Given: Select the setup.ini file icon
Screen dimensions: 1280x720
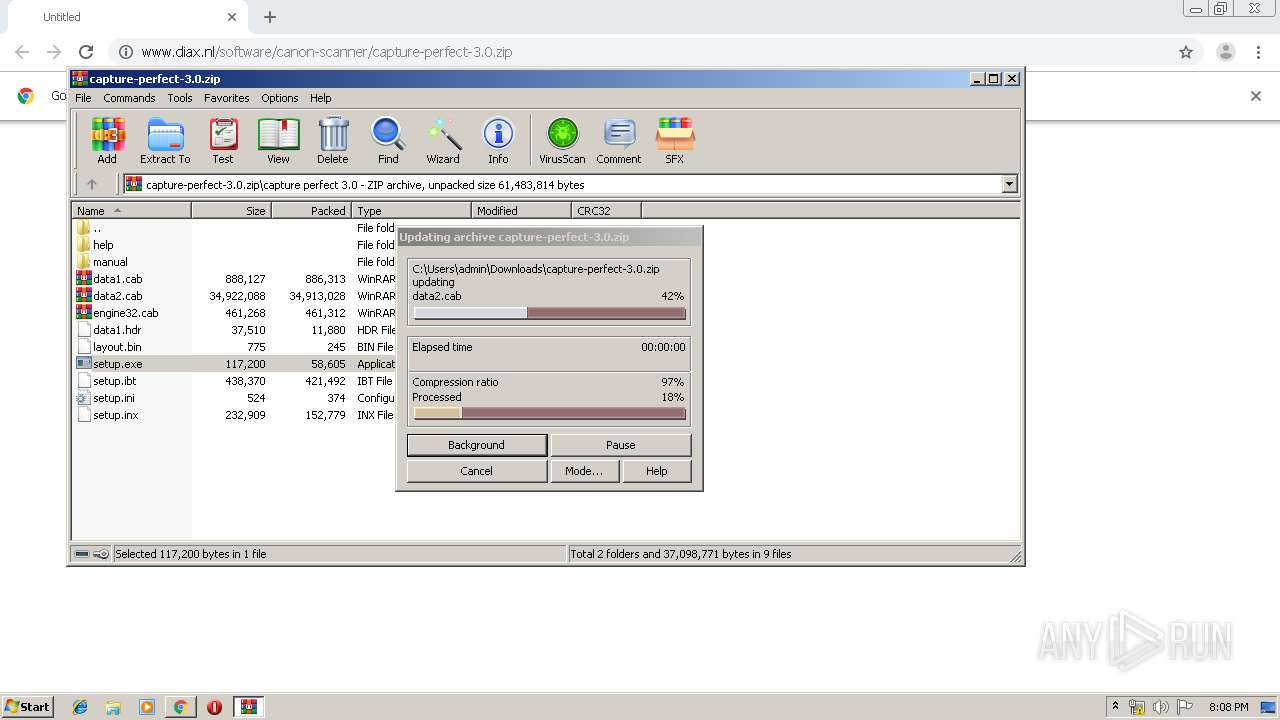Looking at the screenshot, I should [84, 397].
